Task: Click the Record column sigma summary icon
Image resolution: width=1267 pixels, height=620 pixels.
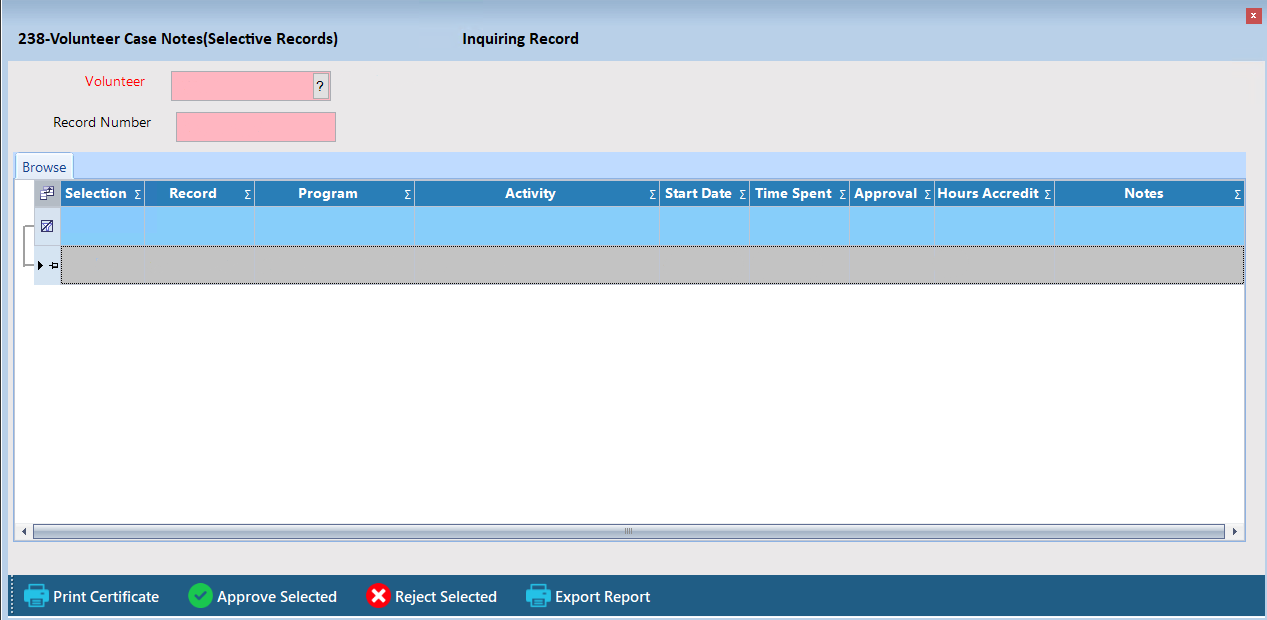Action: click(247, 194)
